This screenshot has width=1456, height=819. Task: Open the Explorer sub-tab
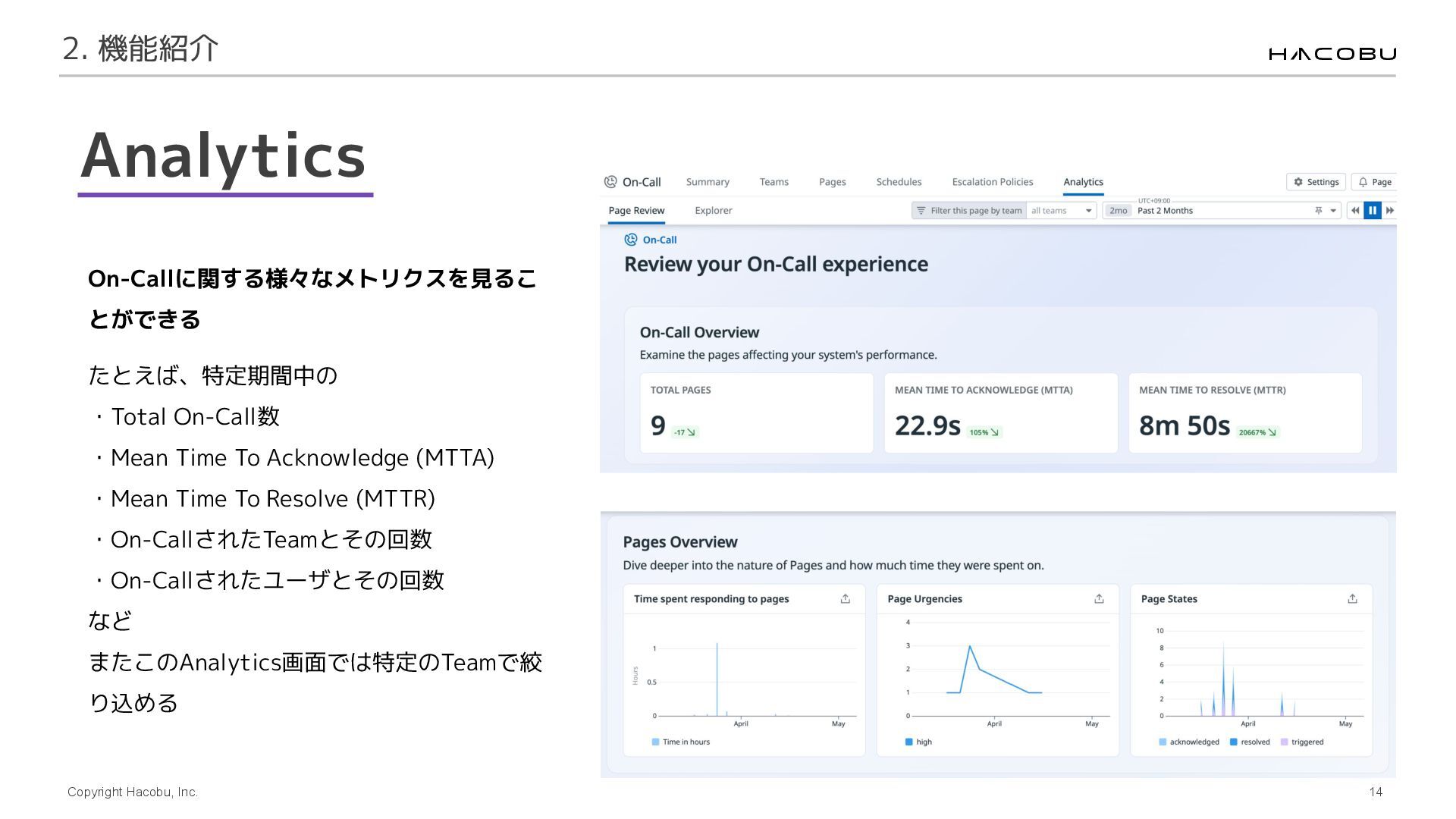point(713,211)
